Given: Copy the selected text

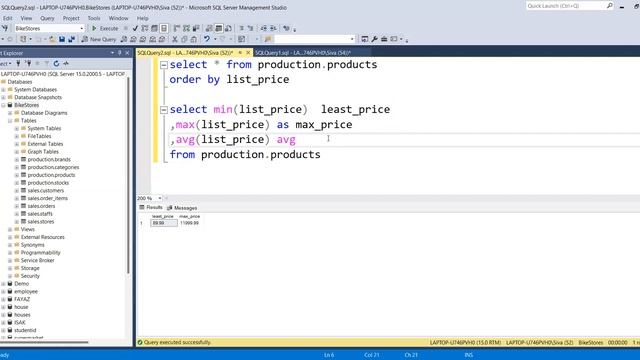Looking at the screenshot, I should (184, 39).
